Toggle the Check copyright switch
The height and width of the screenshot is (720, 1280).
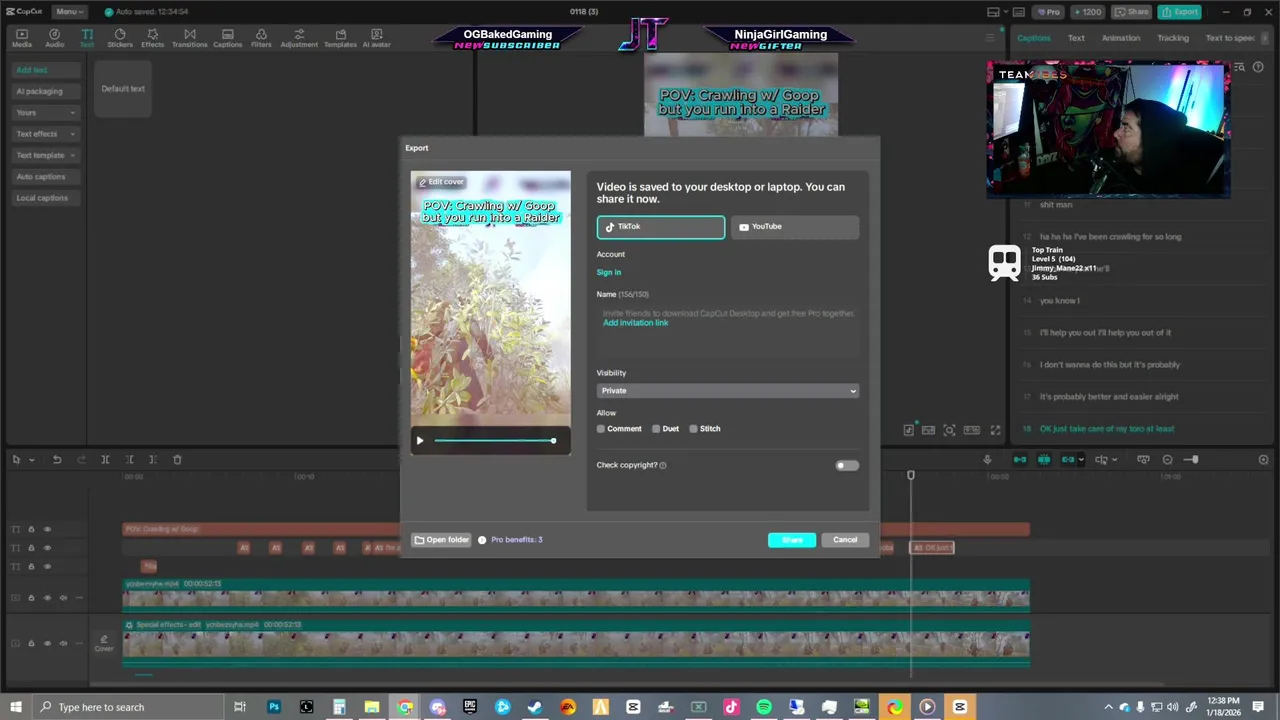(846, 465)
